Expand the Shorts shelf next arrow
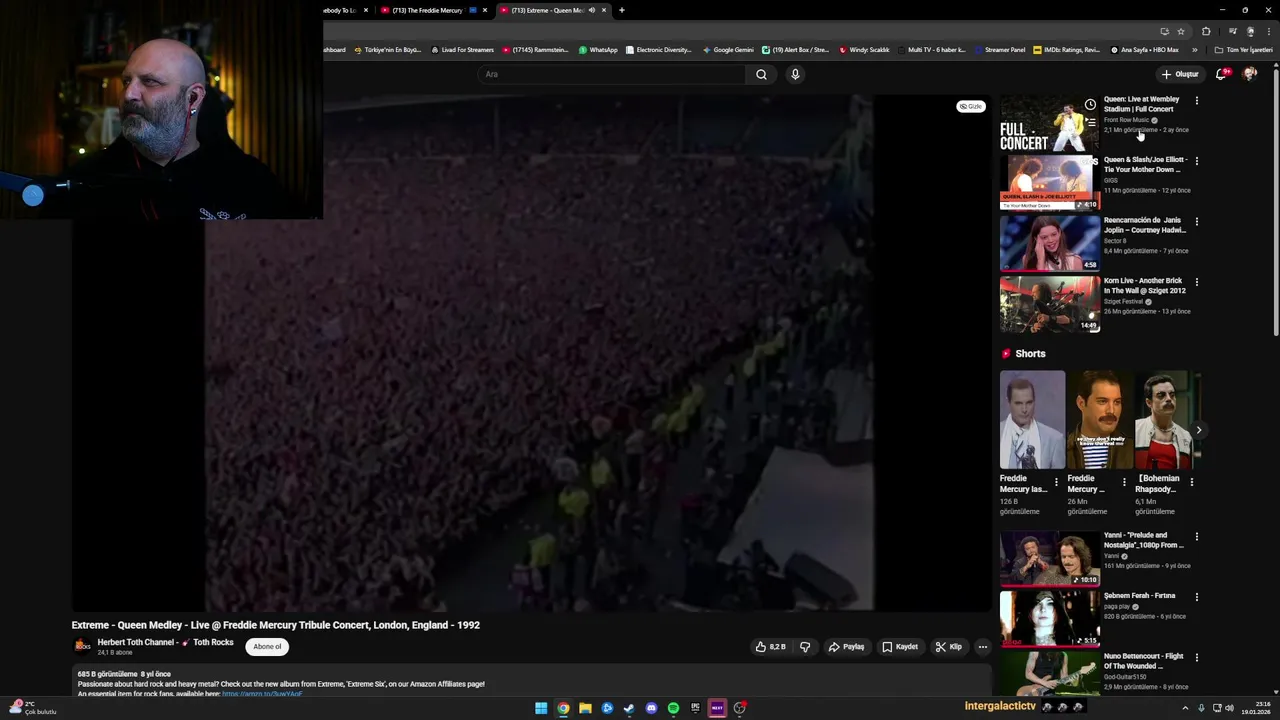1280x720 pixels. (x=1198, y=430)
